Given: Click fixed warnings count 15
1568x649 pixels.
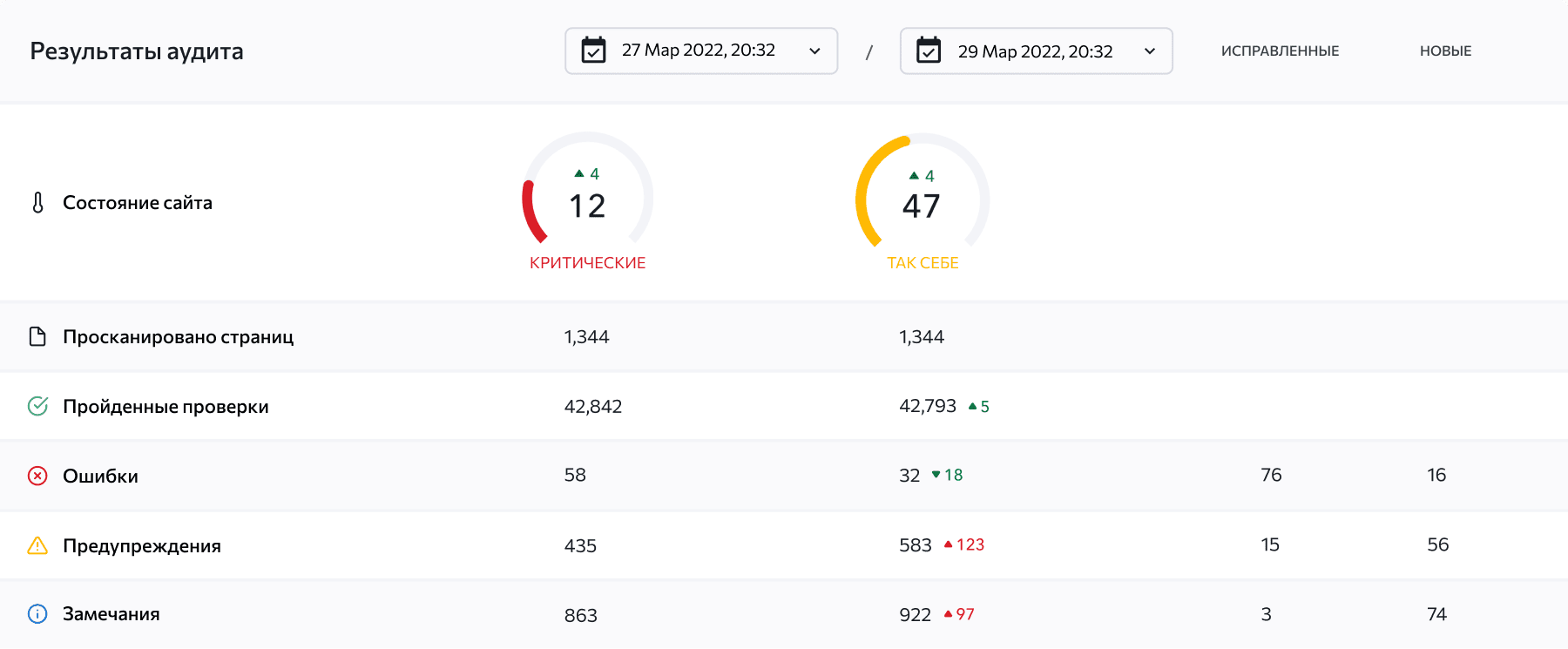Looking at the screenshot, I should pos(1270,544).
